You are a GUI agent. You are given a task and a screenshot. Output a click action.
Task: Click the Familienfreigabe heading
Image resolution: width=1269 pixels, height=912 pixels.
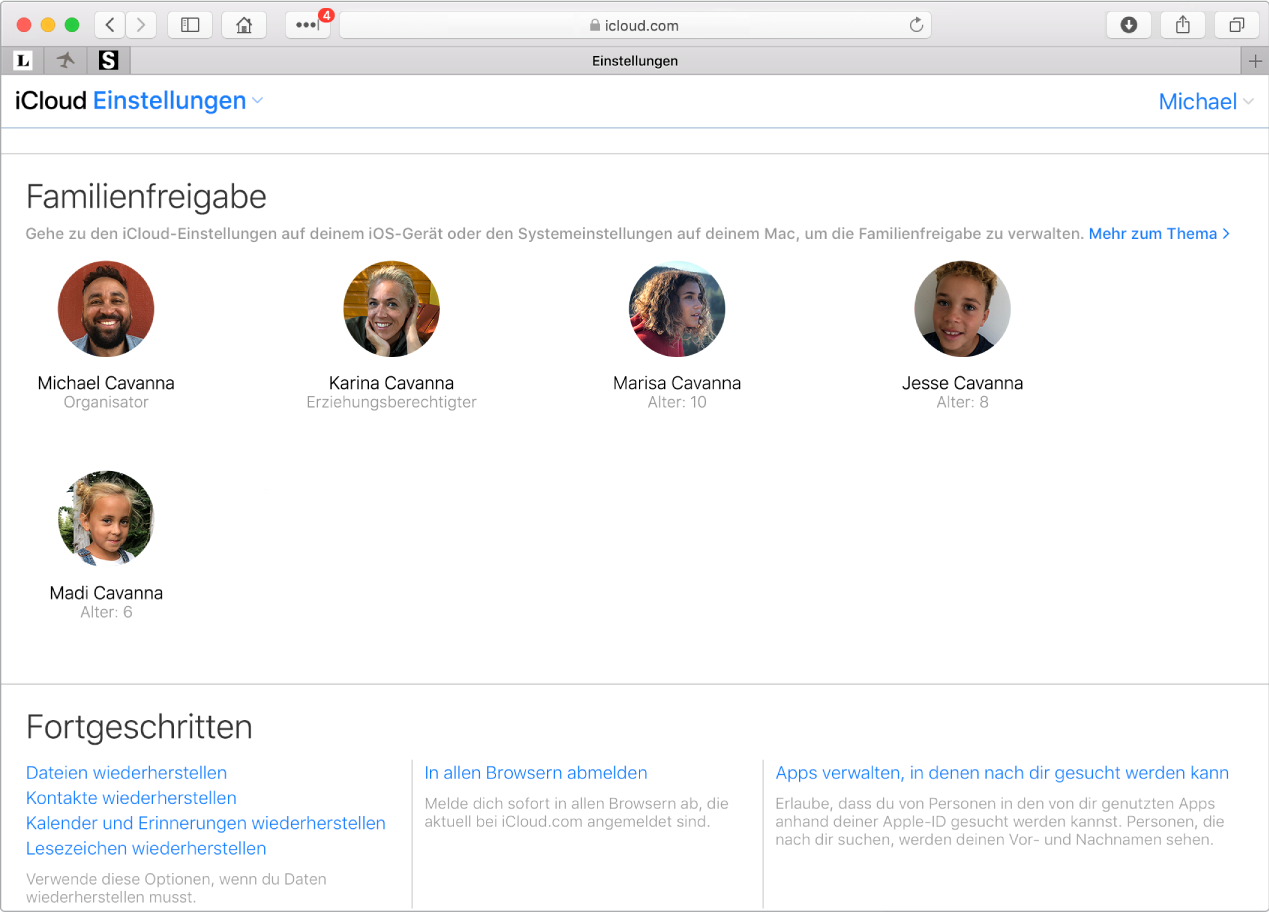[x=146, y=197]
